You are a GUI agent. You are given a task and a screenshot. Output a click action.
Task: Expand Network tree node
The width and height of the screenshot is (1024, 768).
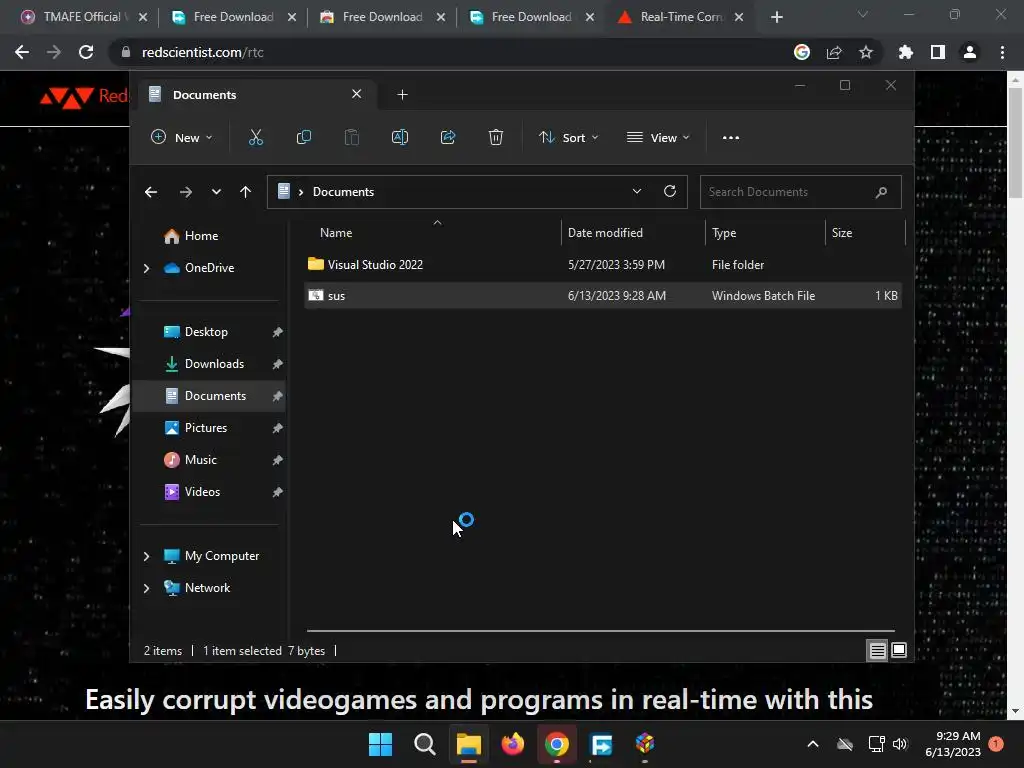tap(146, 588)
